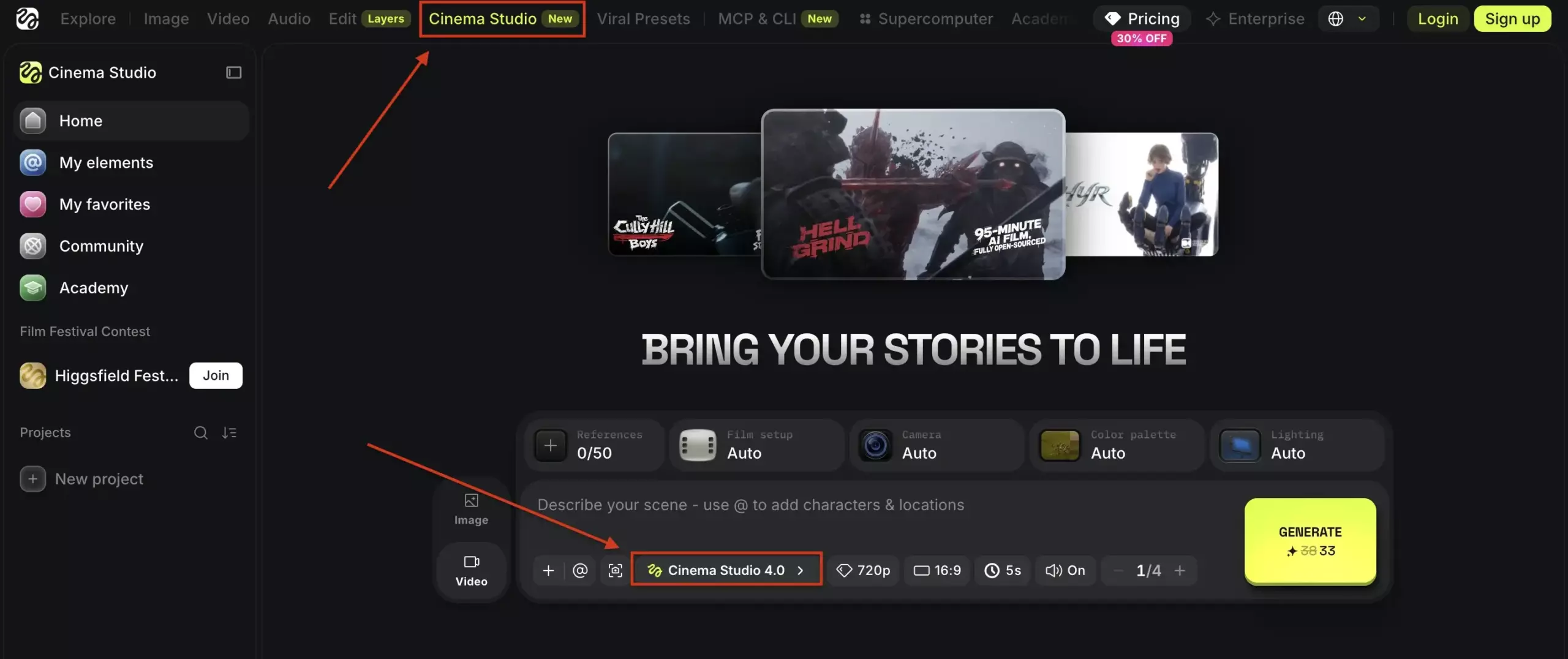Add attachment with the prompt-bar plus icon
The height and width of the screenshot is (659, 1568).
pyautogui.click(x=548, y=571)
